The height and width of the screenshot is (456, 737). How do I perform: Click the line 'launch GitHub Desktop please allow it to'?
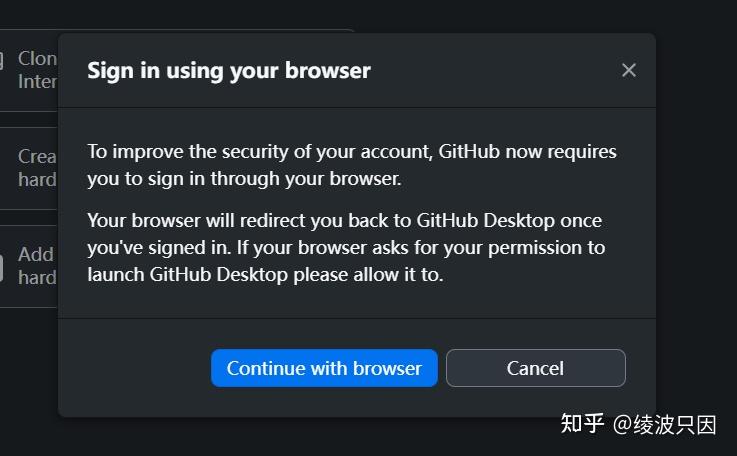[x=265, y=275]
